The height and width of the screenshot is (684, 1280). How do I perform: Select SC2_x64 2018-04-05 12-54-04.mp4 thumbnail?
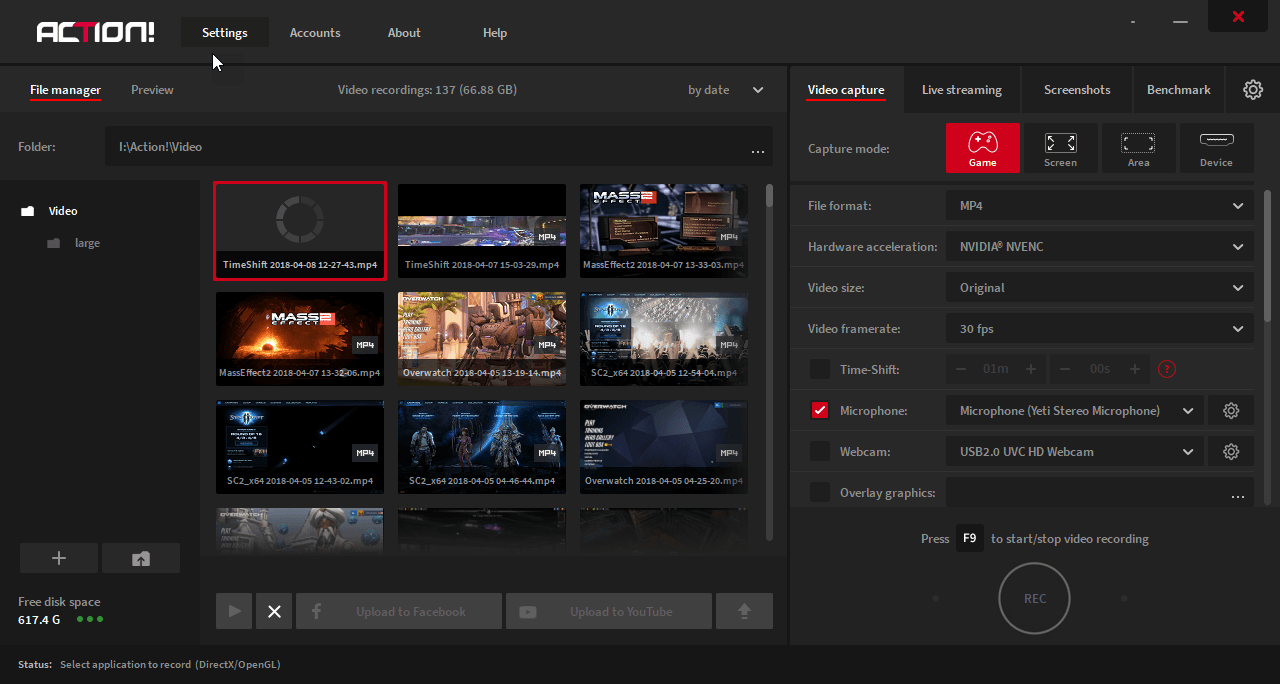pos(664,338)
